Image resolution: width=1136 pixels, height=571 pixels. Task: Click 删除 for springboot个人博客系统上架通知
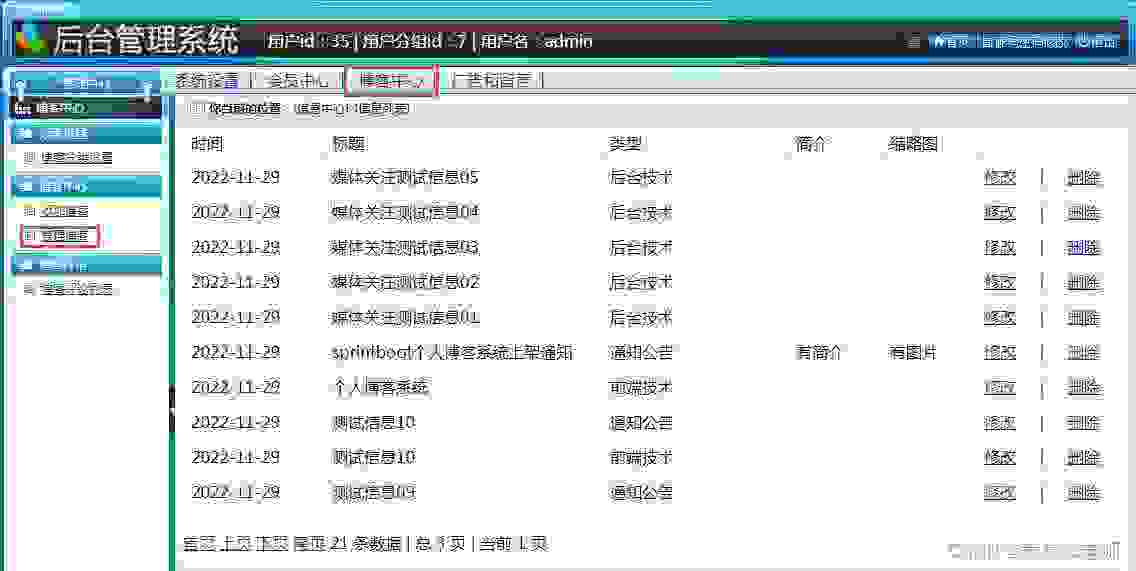1083,352
